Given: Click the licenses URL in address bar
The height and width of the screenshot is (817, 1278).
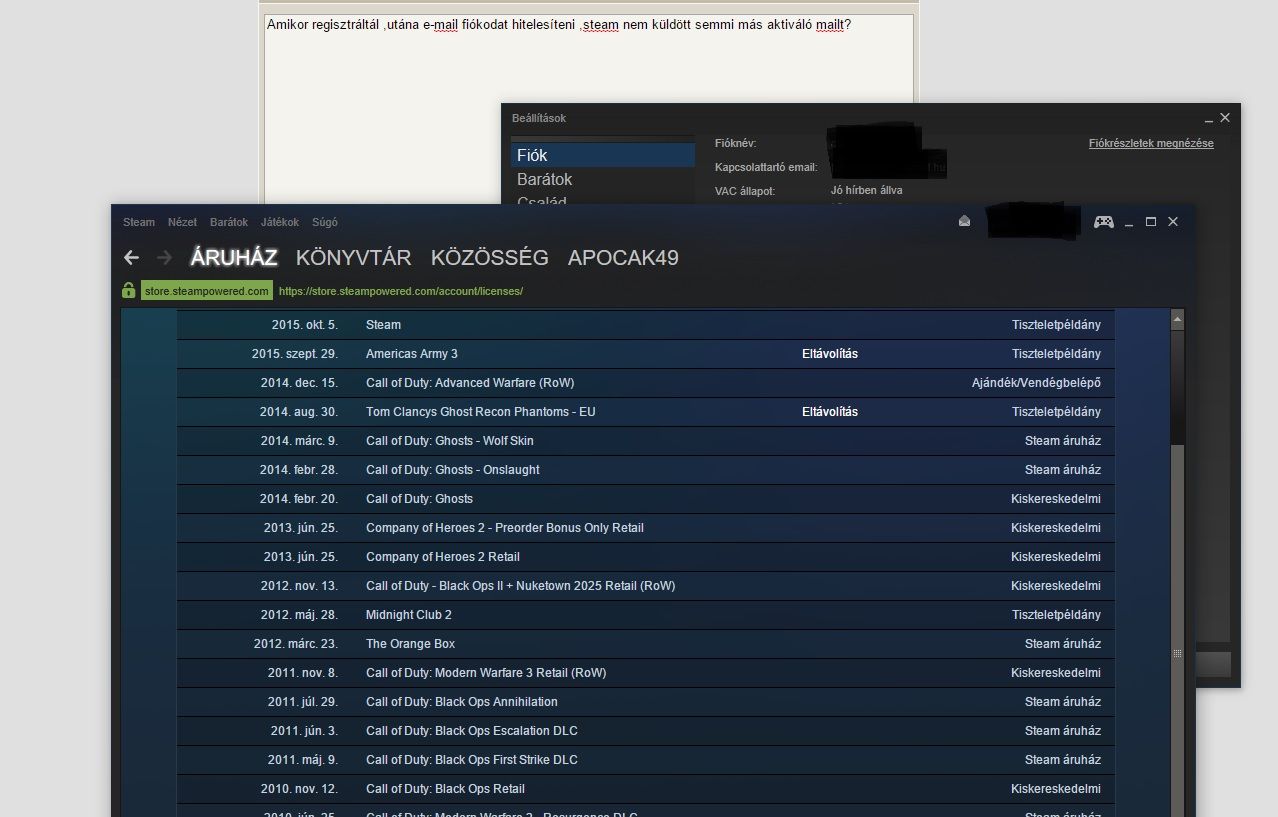Looking at the screenshot, I should pos(401,291).
